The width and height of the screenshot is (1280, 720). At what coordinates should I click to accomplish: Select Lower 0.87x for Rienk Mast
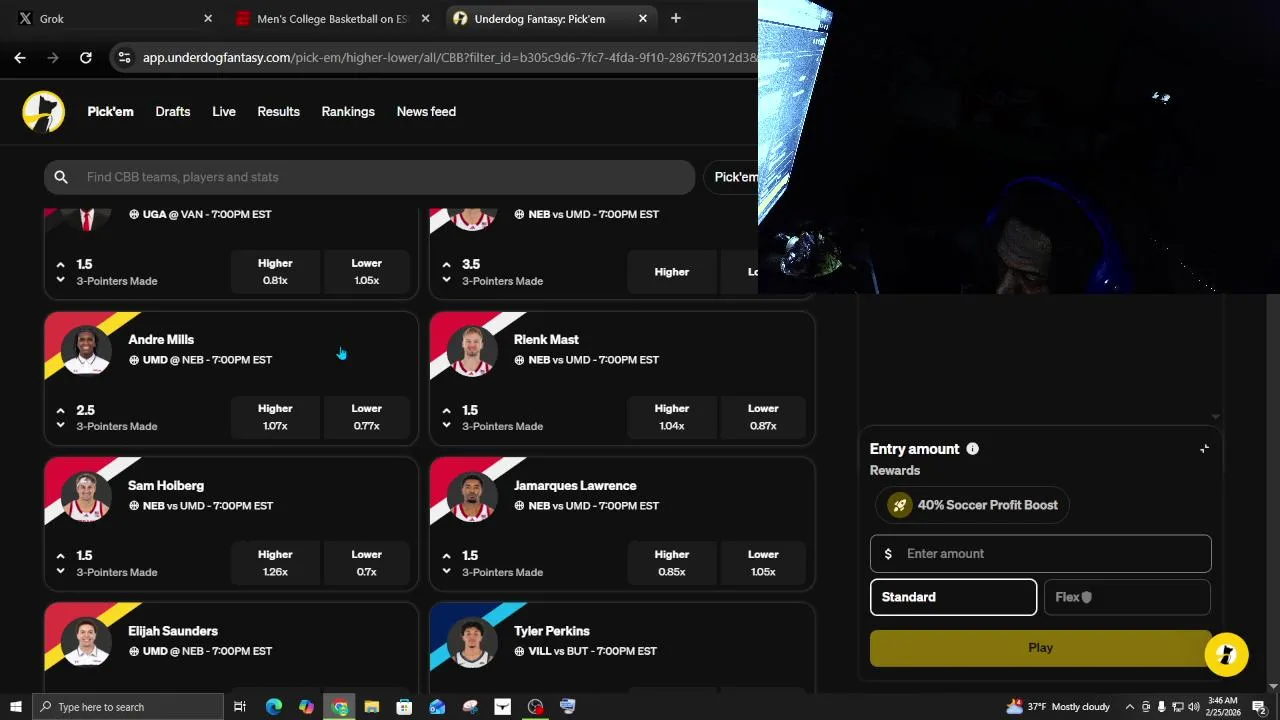pos(763,417)
